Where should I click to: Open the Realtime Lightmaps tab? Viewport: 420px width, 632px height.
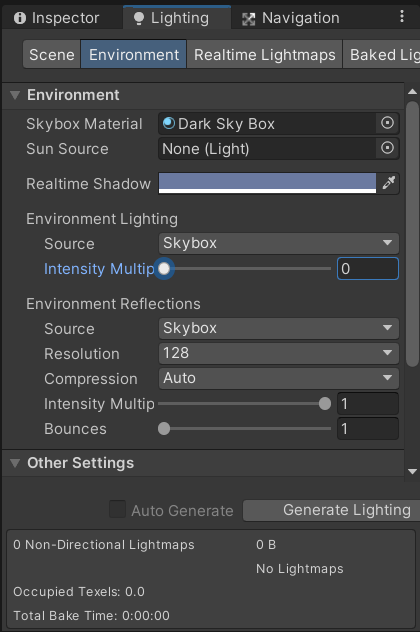click(264, 54)
